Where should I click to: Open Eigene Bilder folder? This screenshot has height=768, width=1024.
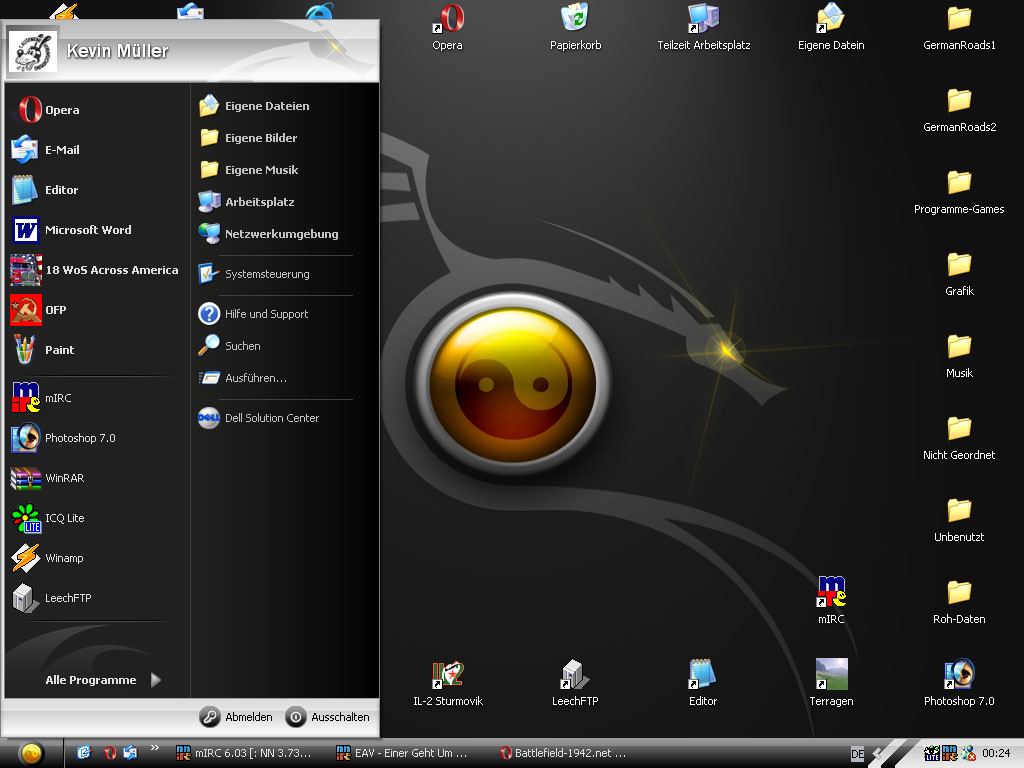click(248, 138)
